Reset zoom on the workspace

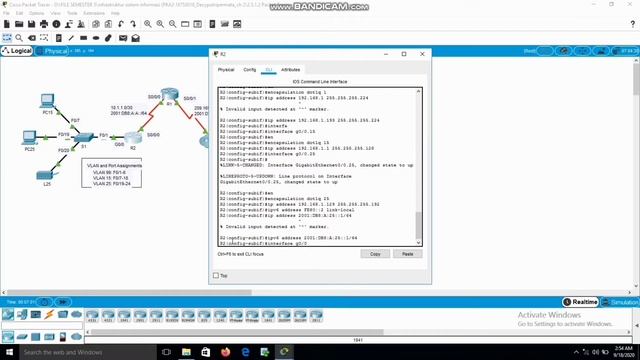click(160, 24)
